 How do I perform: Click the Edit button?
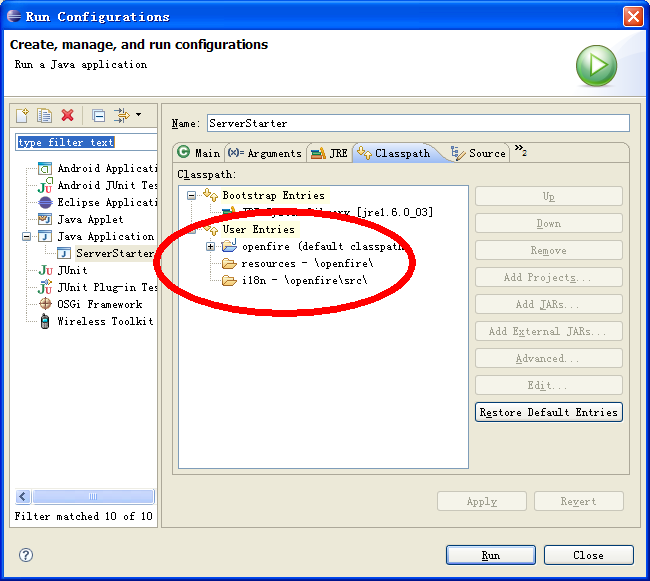pos(549,385)
